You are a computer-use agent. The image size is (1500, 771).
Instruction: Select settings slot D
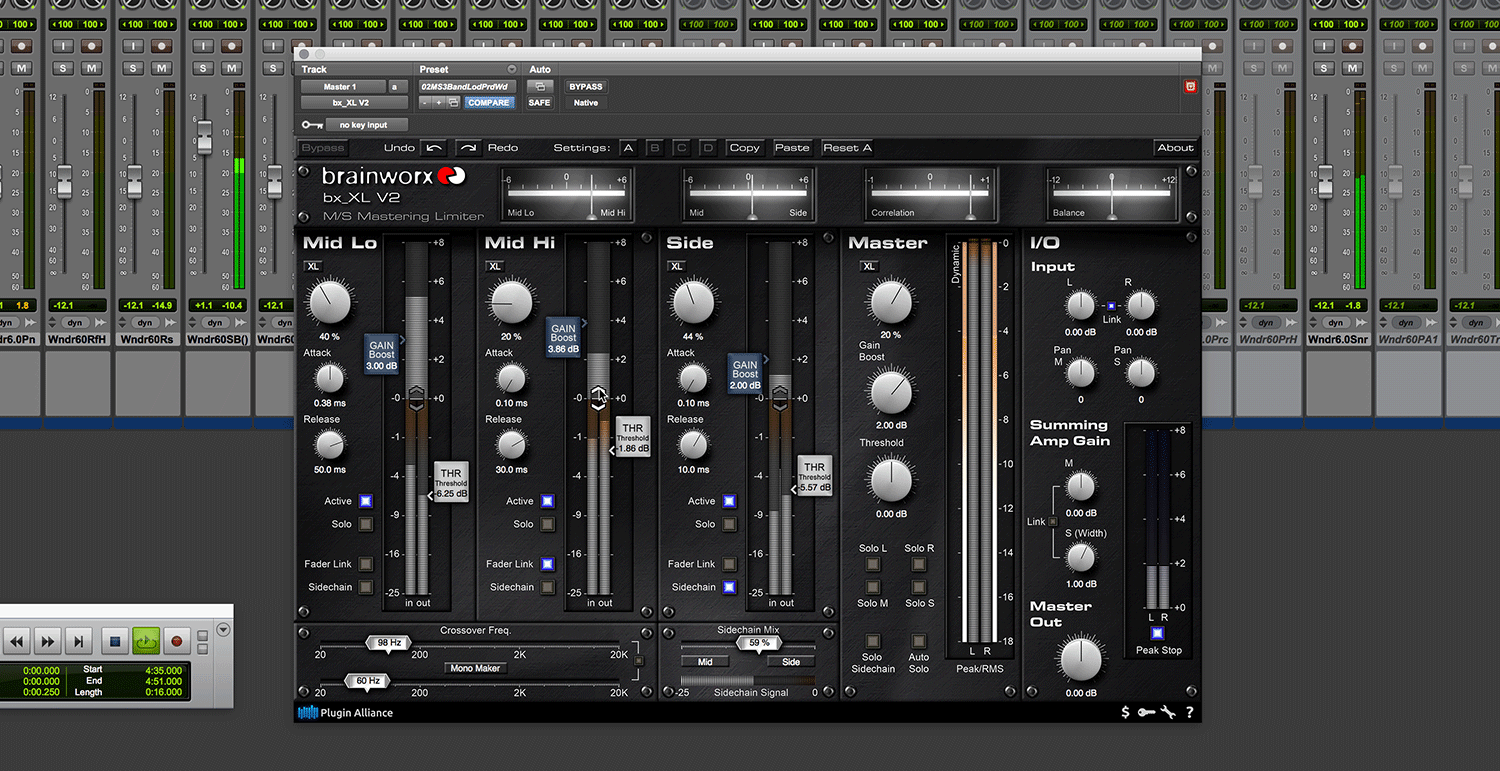(x=708, y=148)
